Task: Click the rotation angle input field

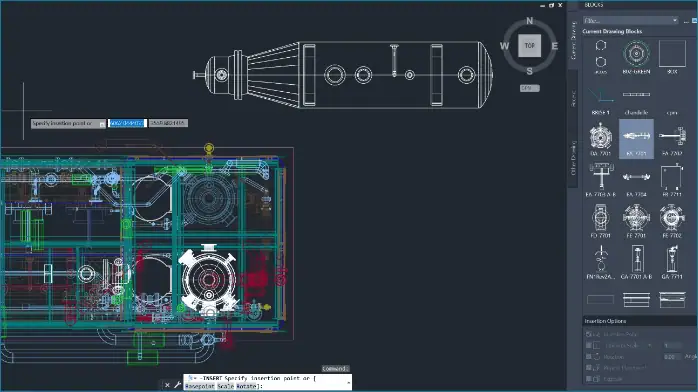Action: (672, 357)
